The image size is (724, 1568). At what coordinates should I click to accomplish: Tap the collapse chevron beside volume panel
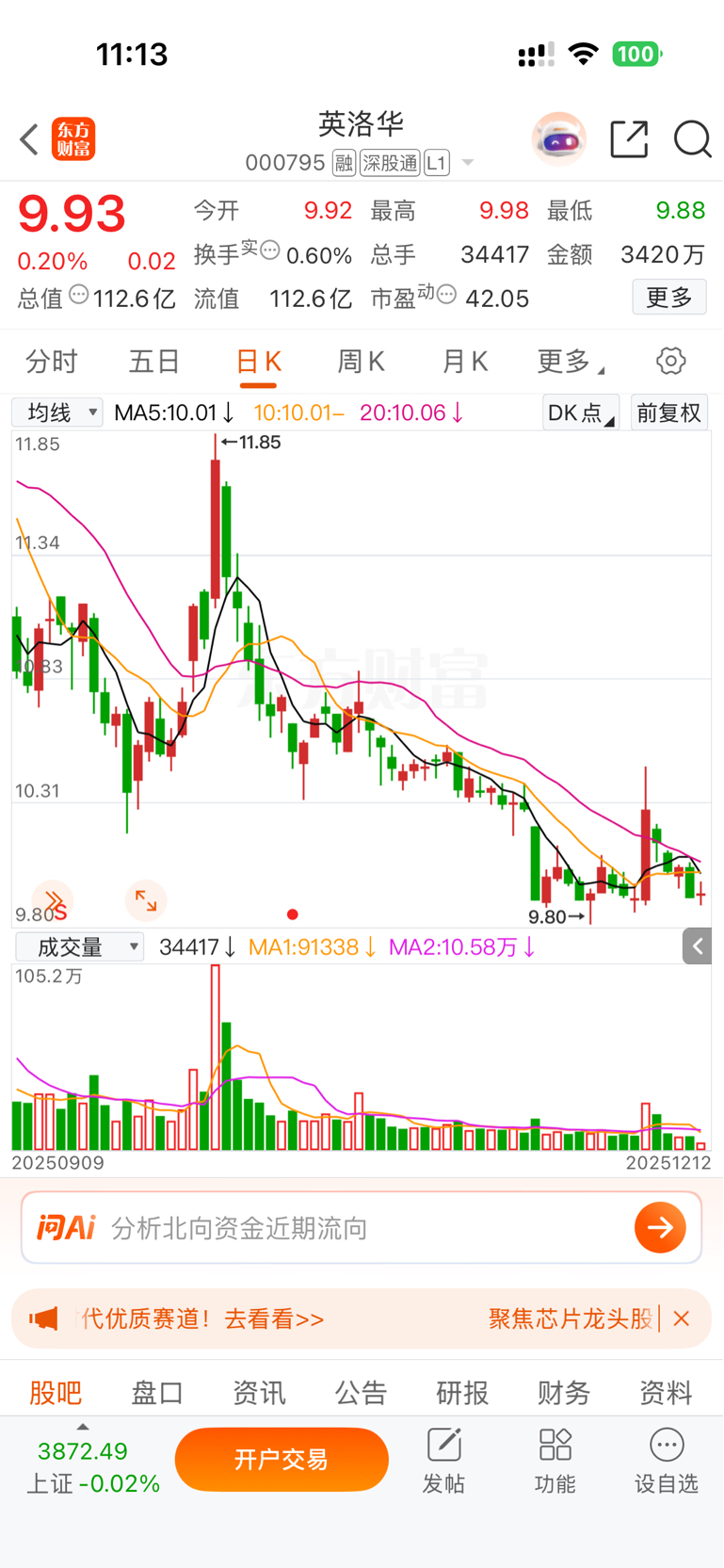point(697,946)
